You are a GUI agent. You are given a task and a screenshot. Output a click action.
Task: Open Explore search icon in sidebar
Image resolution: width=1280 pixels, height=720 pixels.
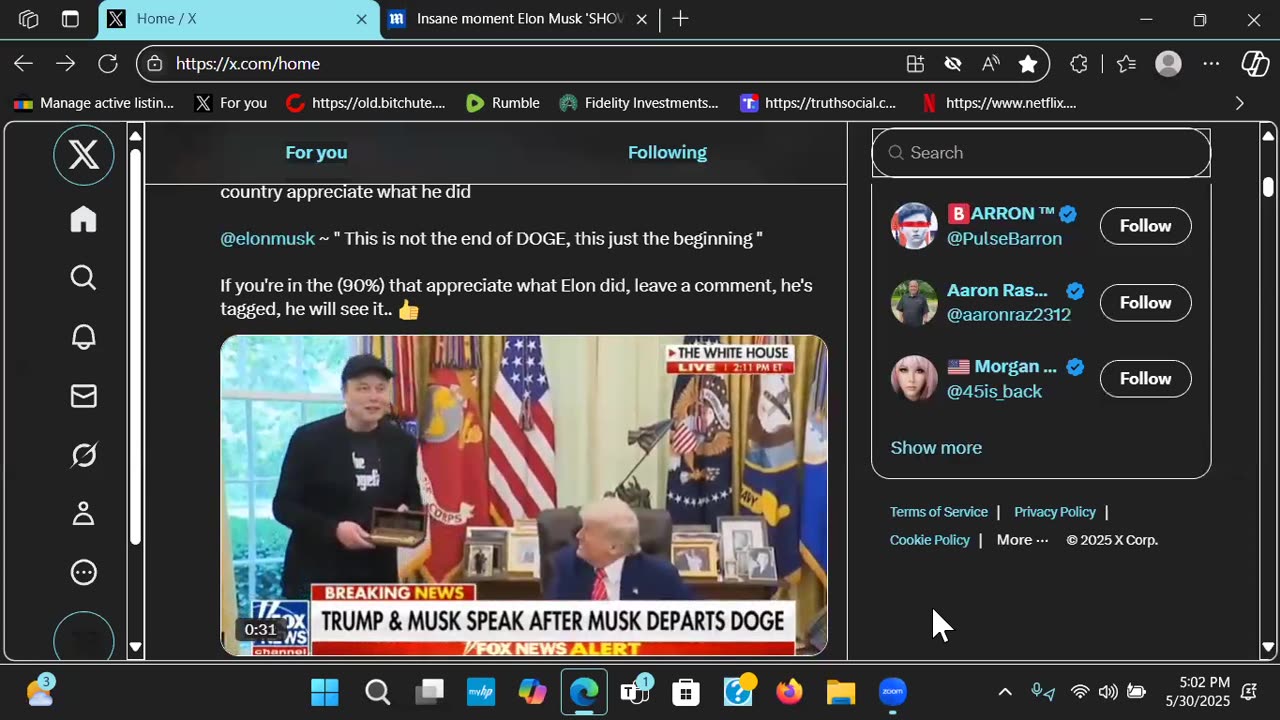[84, 277]
